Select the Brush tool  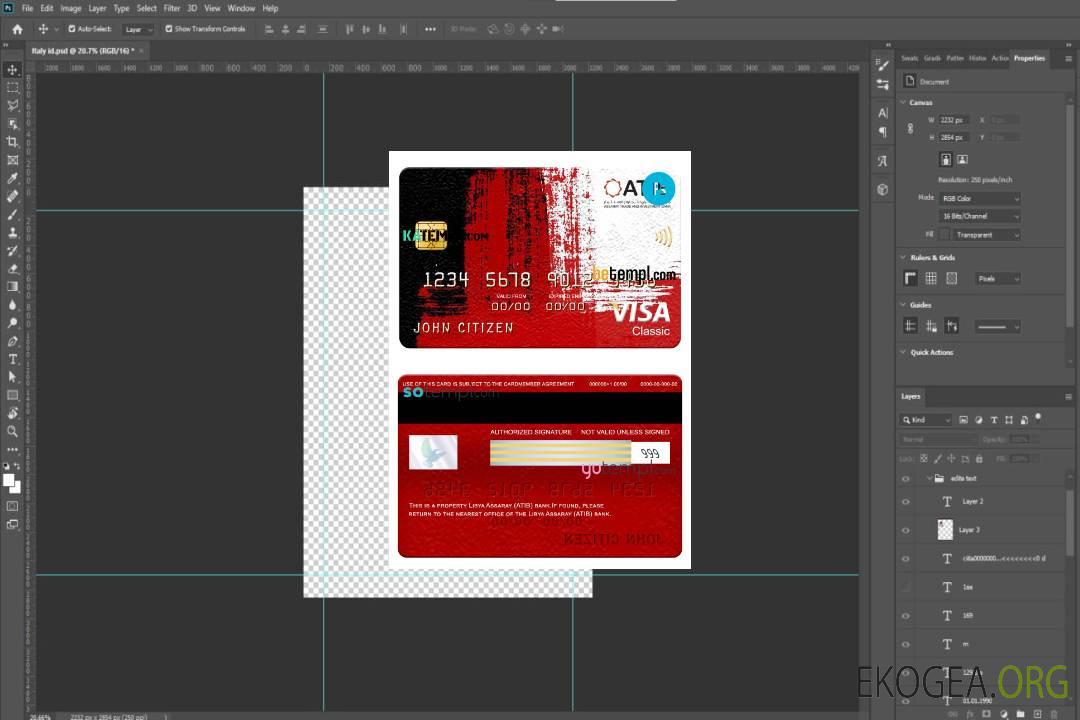[x=12, y=214]
